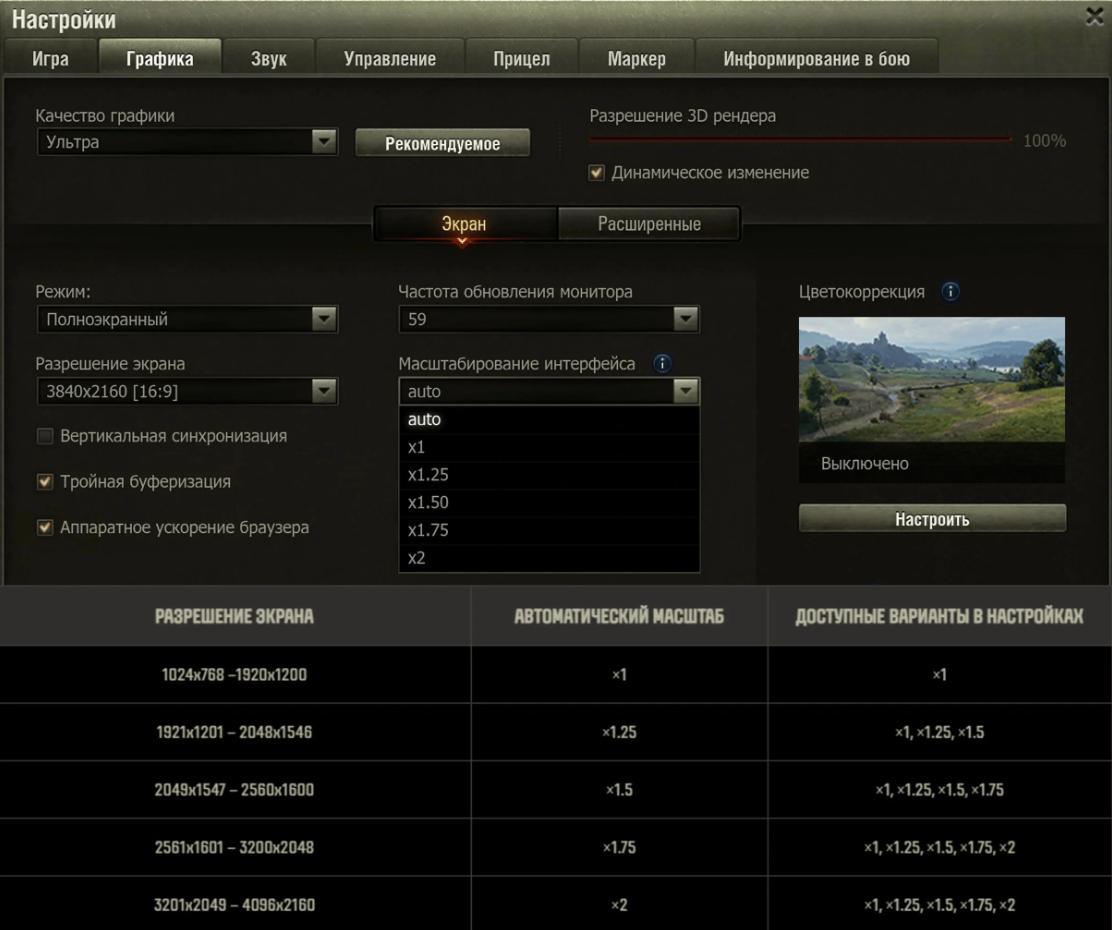Open the Звук tab
1112x930 pixels.
(269, 58)
